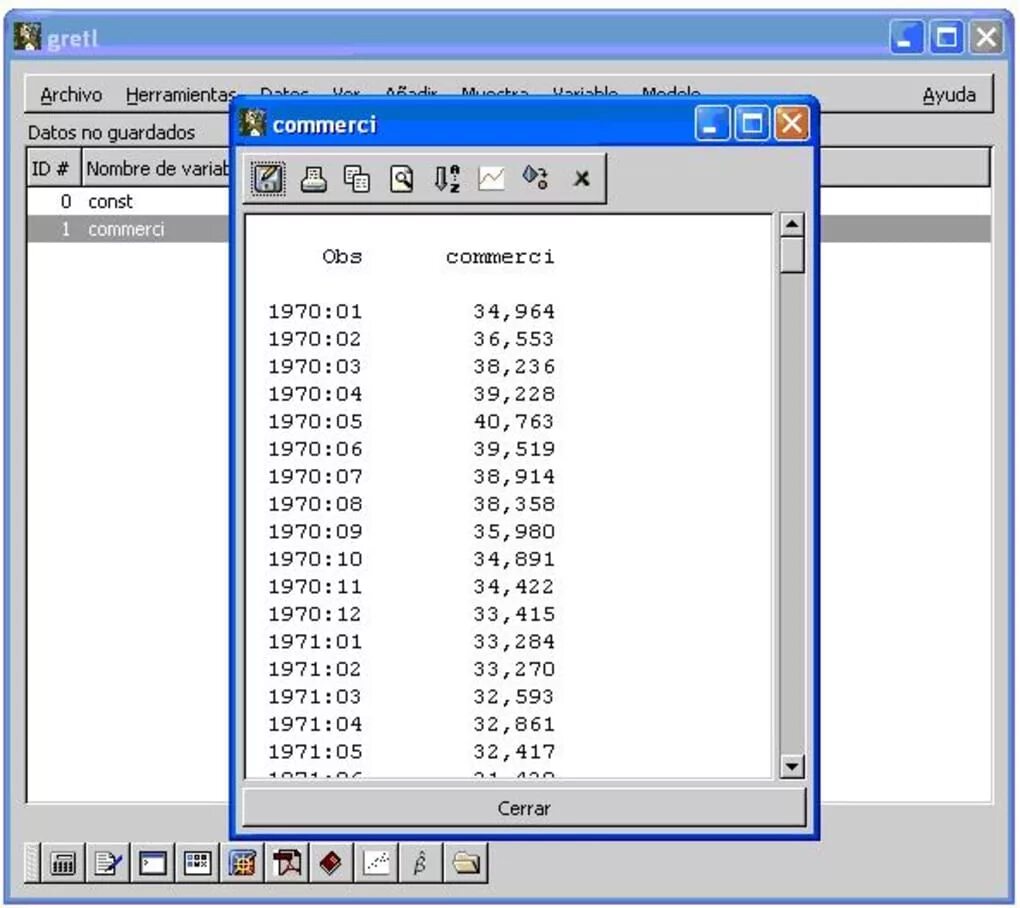The height and width of the screenshot is (908, 1020).
Task: Click the scatter plot icon in bottom toolbar
Action: pos(376,864)
